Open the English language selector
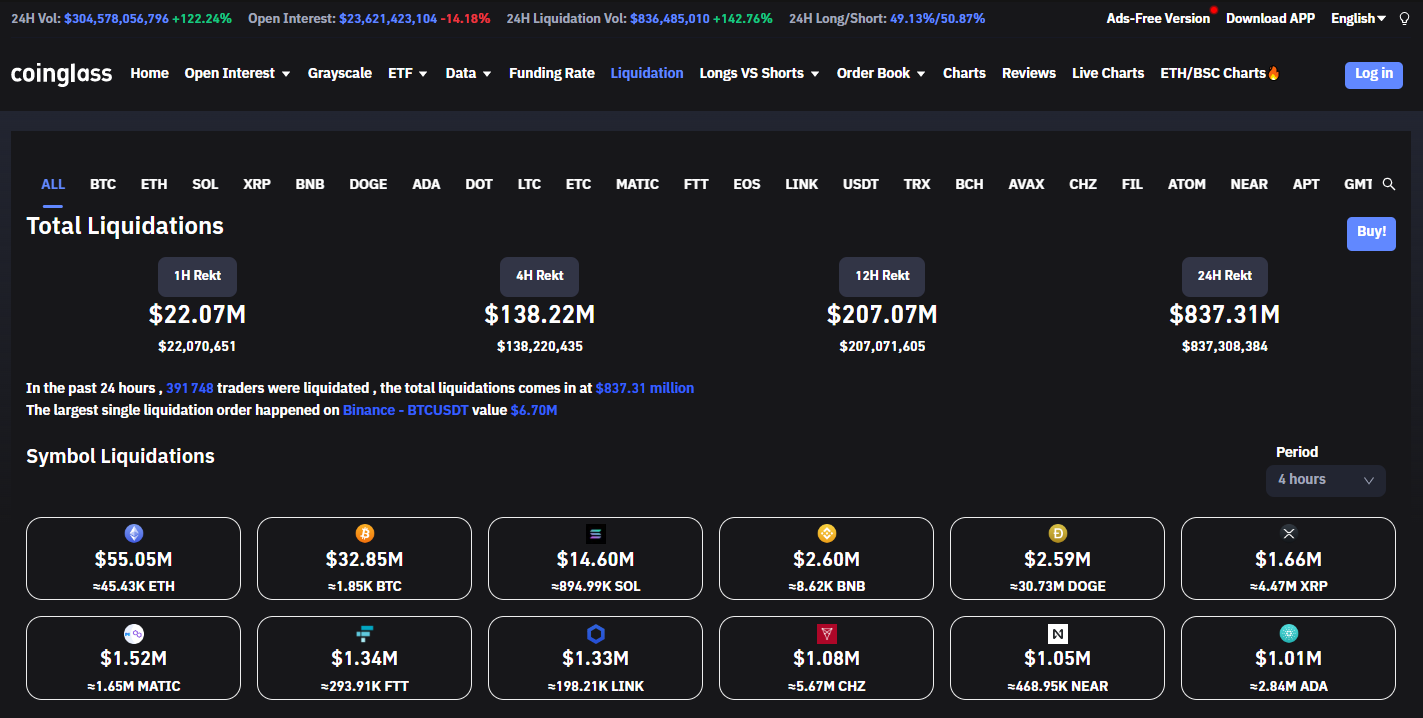 pos(1358,19)
